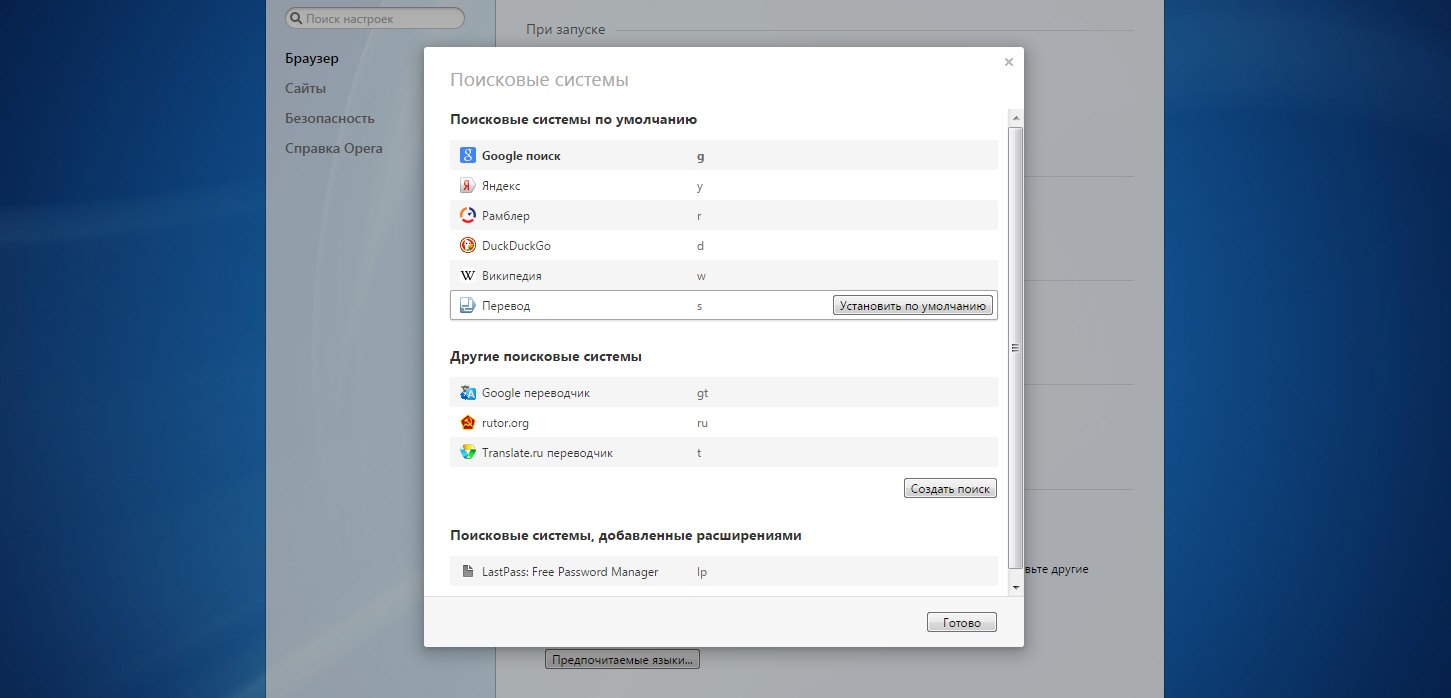Select the DuckDuckGo row name

pos(516,246)
